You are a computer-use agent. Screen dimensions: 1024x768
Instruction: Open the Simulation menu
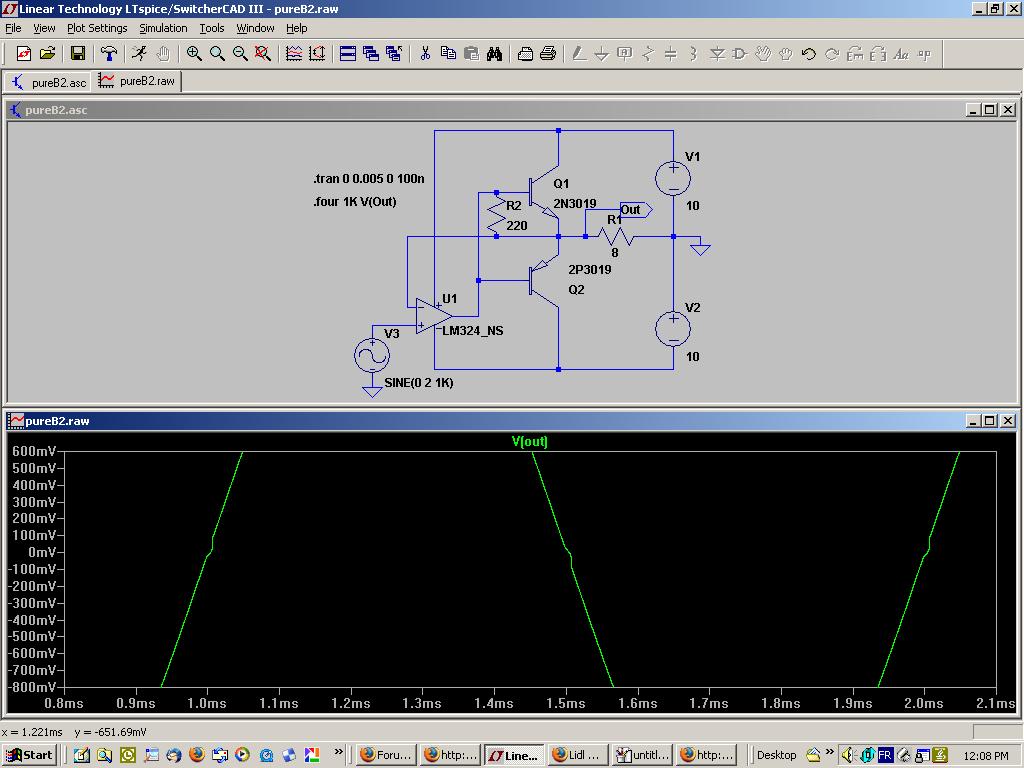coord(163,28)
